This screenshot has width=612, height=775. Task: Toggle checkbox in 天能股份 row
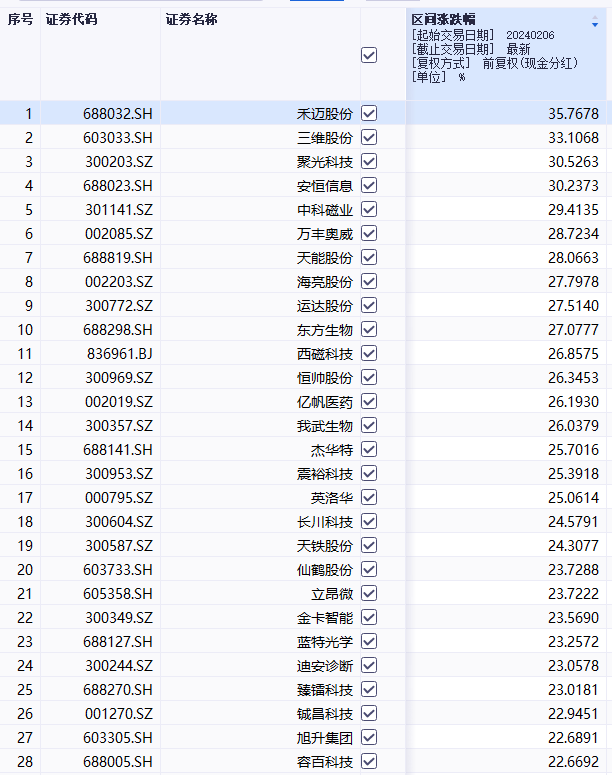tap(369, 257)
